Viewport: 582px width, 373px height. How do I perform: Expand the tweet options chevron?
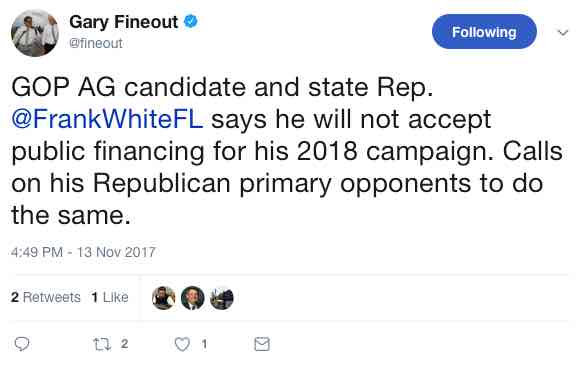click(x=563, y=33)
